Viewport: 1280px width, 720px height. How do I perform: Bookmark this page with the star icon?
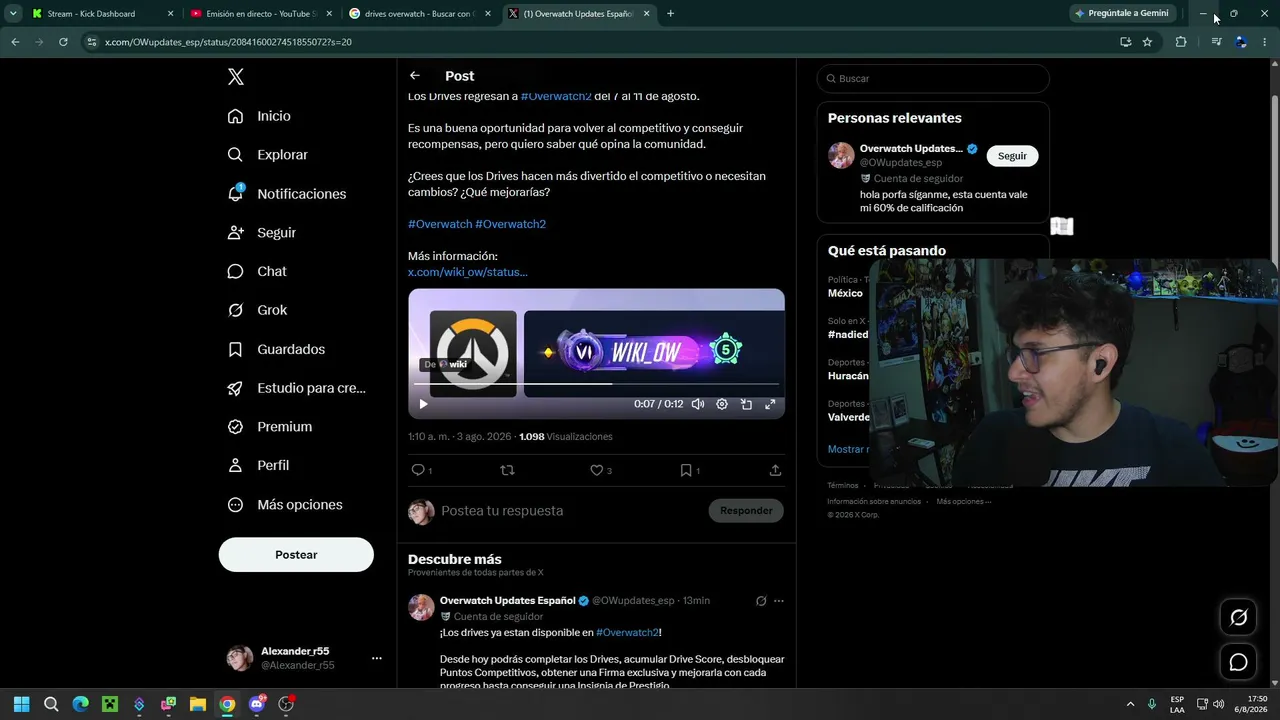(x=1147, y=42)
